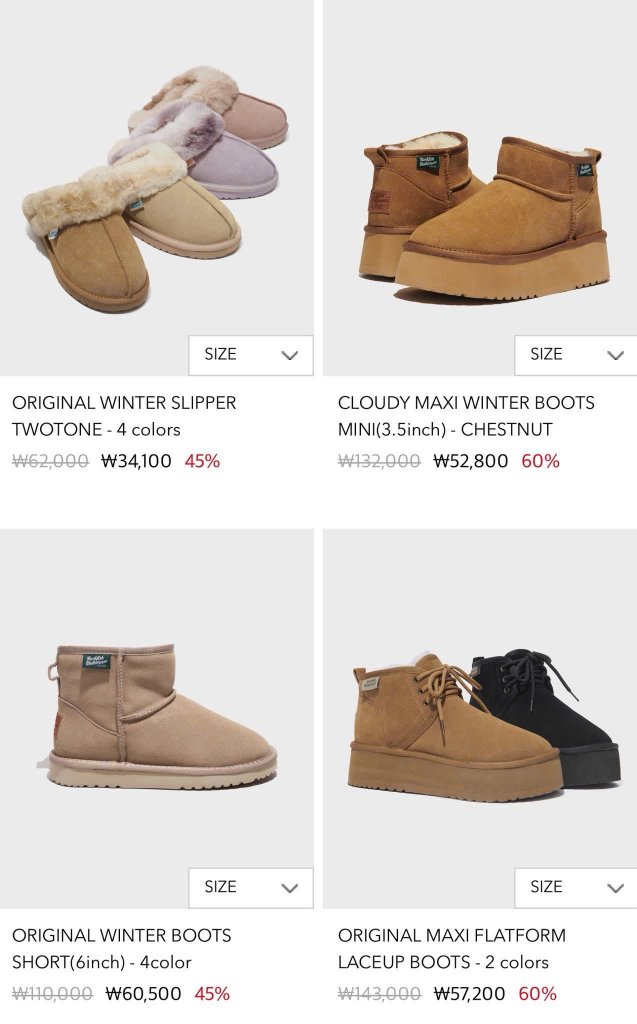
Task: Open CLOUDY MAXI WINTER BOOTS MINI title link
Action: pyautogui.click(x=466, y=416)
